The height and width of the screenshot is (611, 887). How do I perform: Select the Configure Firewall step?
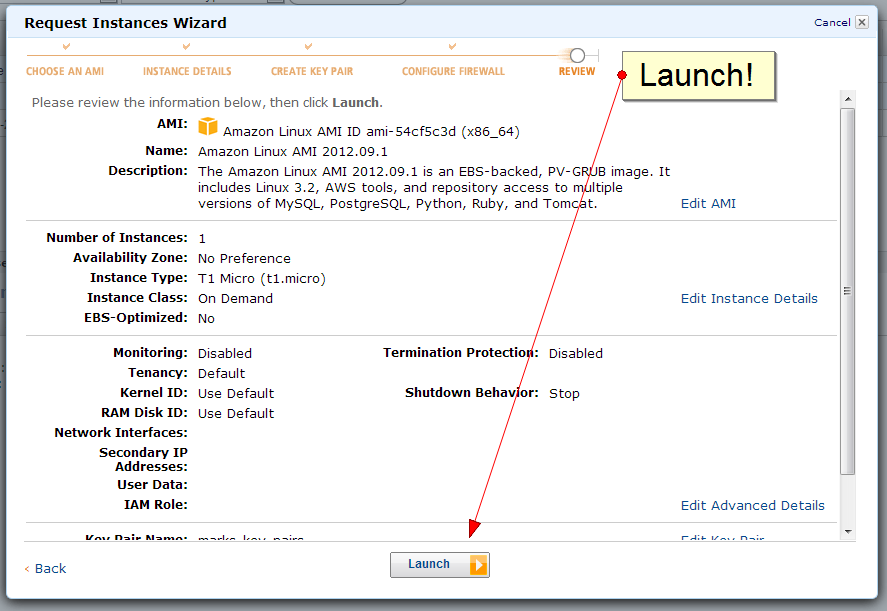[453, 71]
